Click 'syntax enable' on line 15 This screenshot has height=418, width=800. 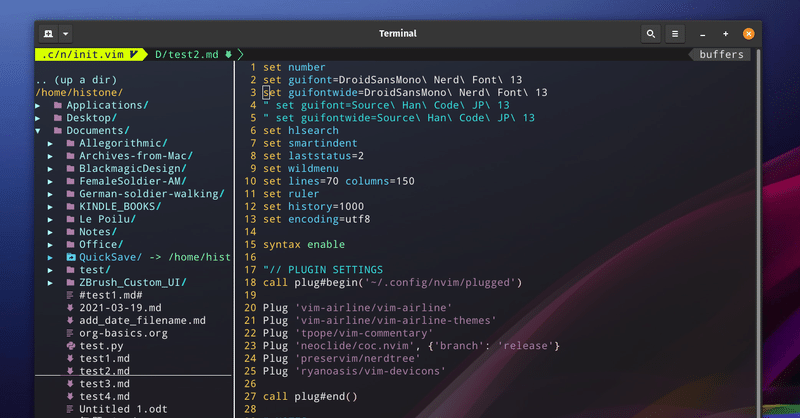pos(304,244)
